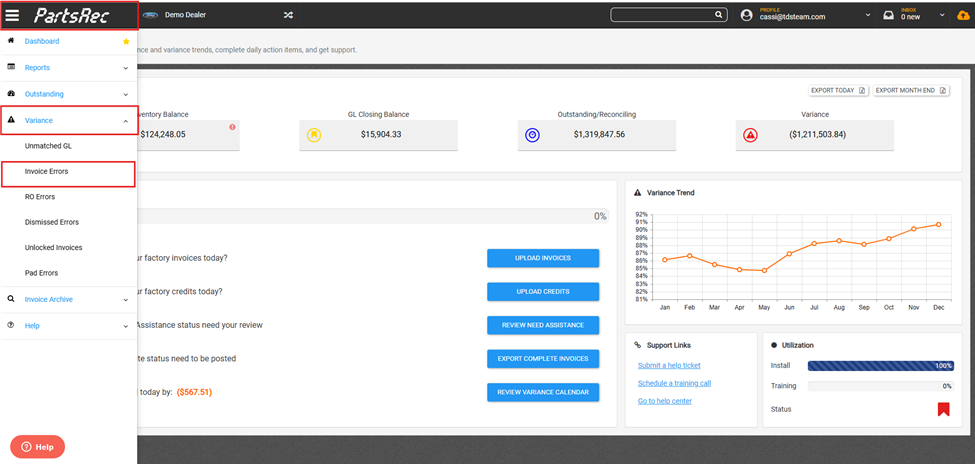This screenshot has height=464, width=975.
Task: Click the Export Today button
Action: tap(839, 90)
